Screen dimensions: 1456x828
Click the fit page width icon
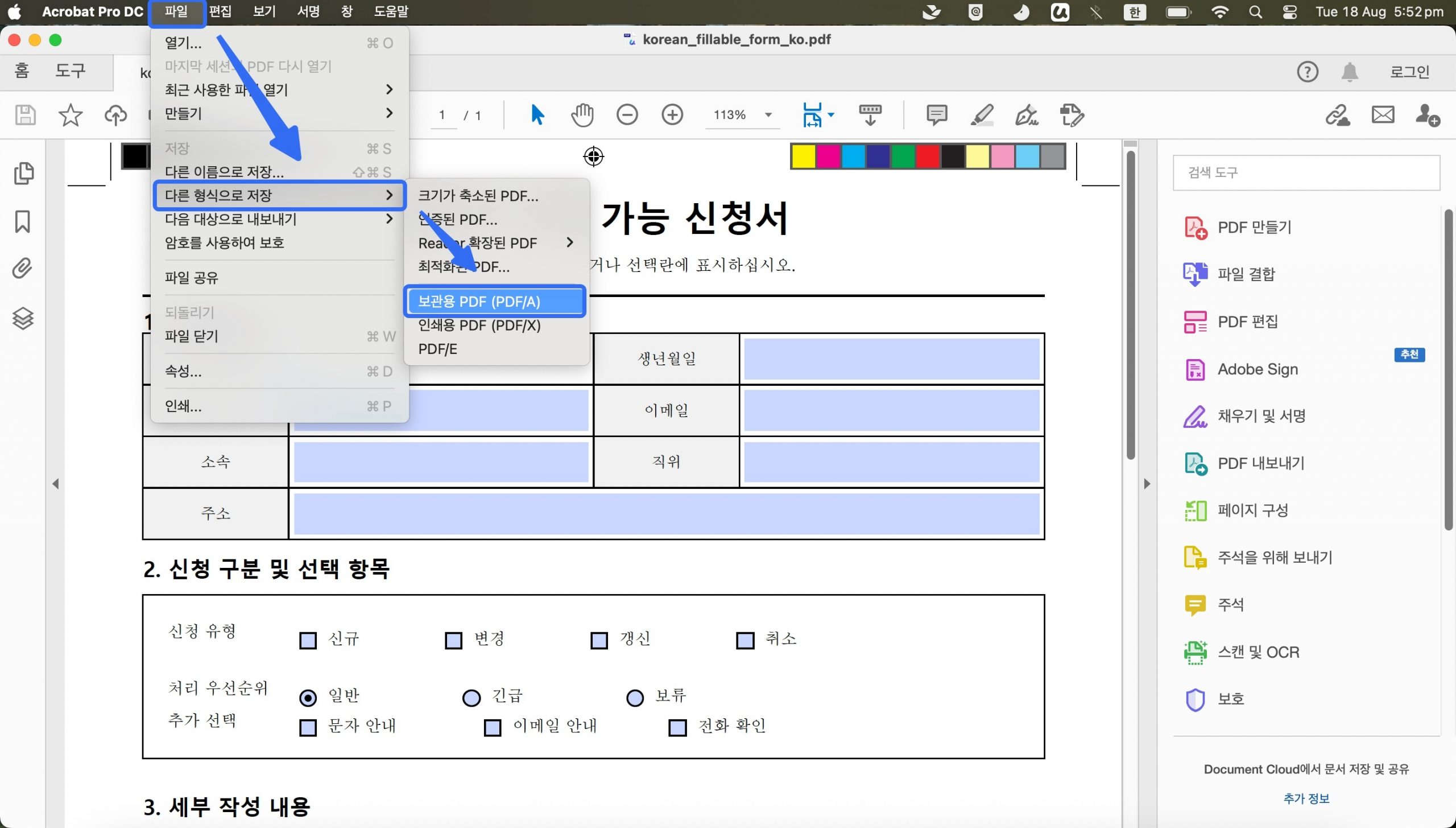click(812, 115)
